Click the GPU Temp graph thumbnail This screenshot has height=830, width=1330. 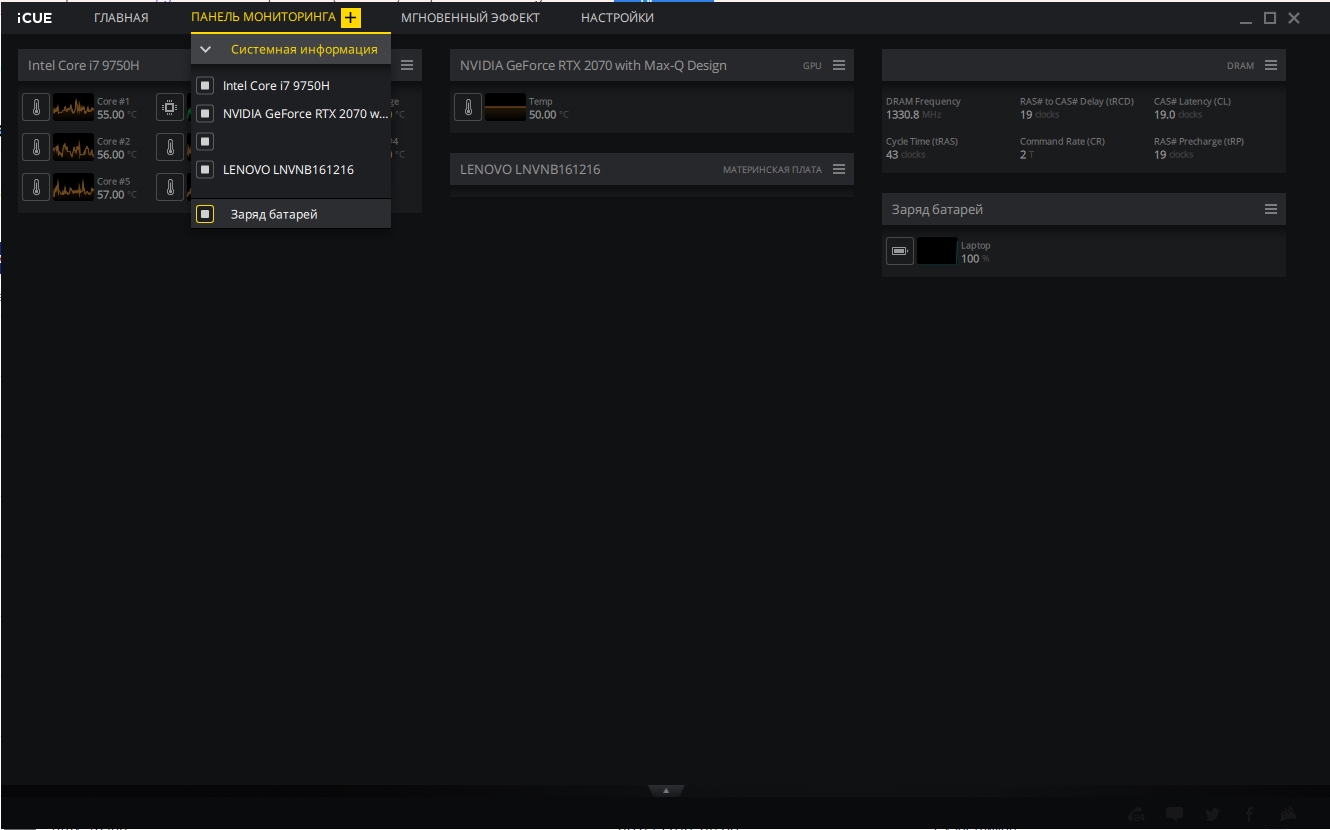tap(505, 107)
